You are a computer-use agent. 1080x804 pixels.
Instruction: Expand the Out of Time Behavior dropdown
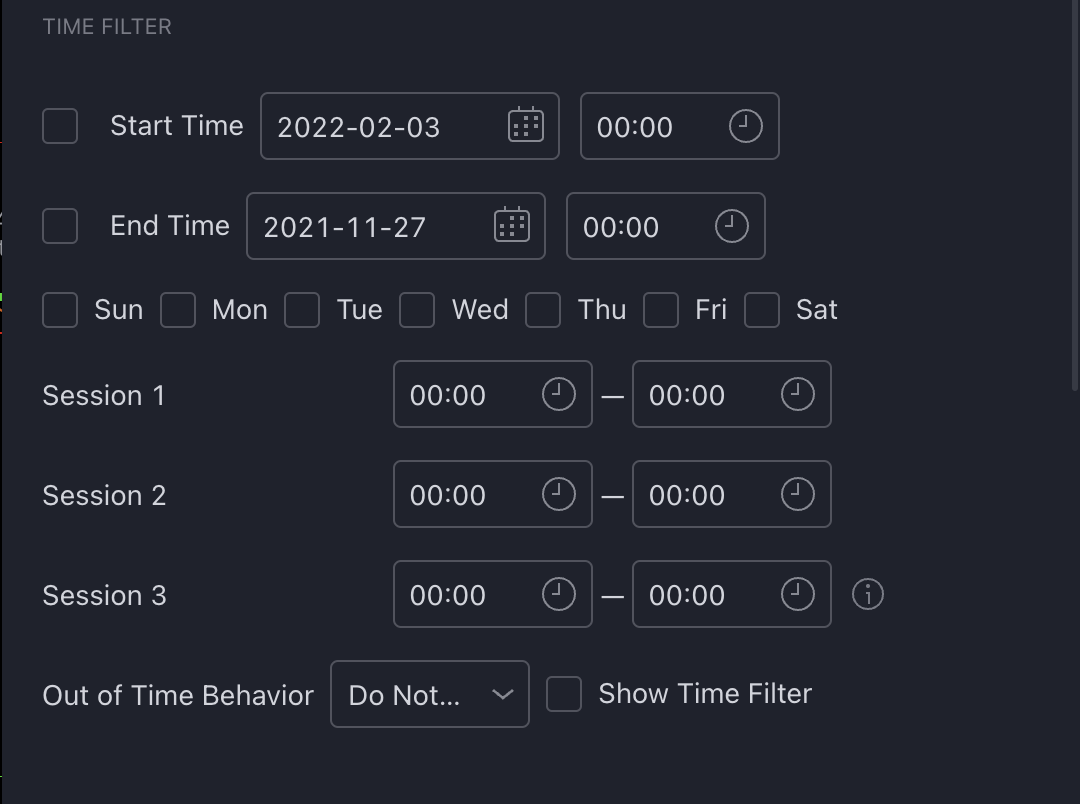pyautogui.click(x=429, y=694)
